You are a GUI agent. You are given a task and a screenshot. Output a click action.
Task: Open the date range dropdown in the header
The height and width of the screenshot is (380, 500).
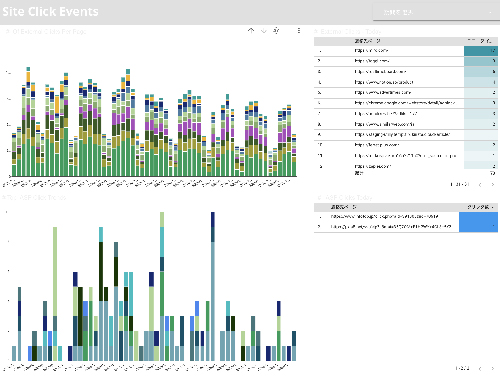[x=436, y=12]
